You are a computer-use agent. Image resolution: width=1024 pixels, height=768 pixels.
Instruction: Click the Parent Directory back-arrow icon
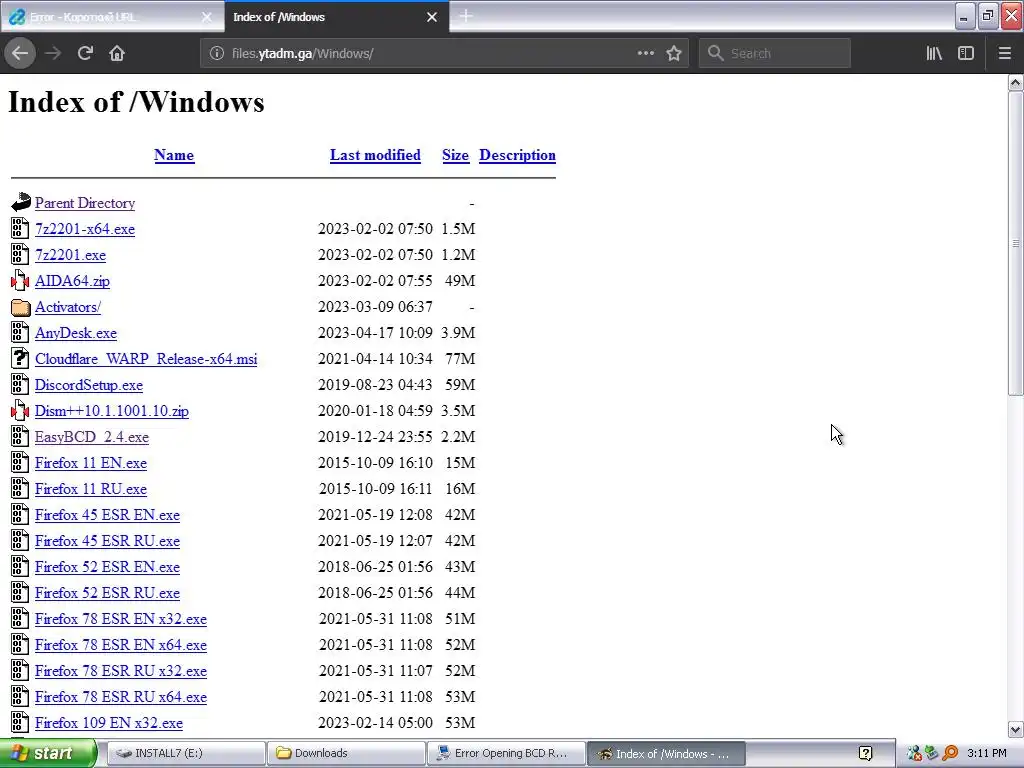(20, 202)
